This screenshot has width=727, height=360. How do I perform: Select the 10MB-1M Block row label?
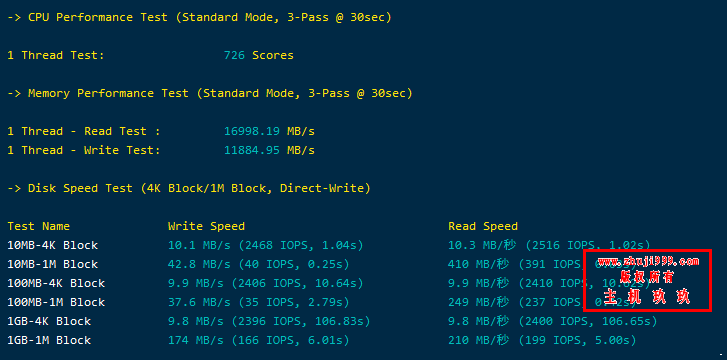(52, 264)
